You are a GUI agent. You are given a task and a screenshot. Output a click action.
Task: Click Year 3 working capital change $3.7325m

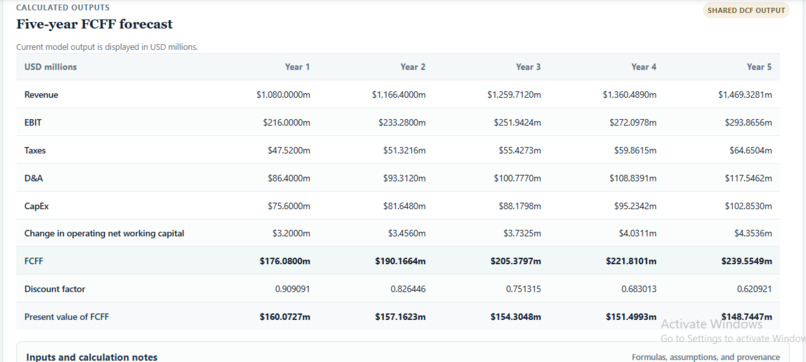(522, 233)
